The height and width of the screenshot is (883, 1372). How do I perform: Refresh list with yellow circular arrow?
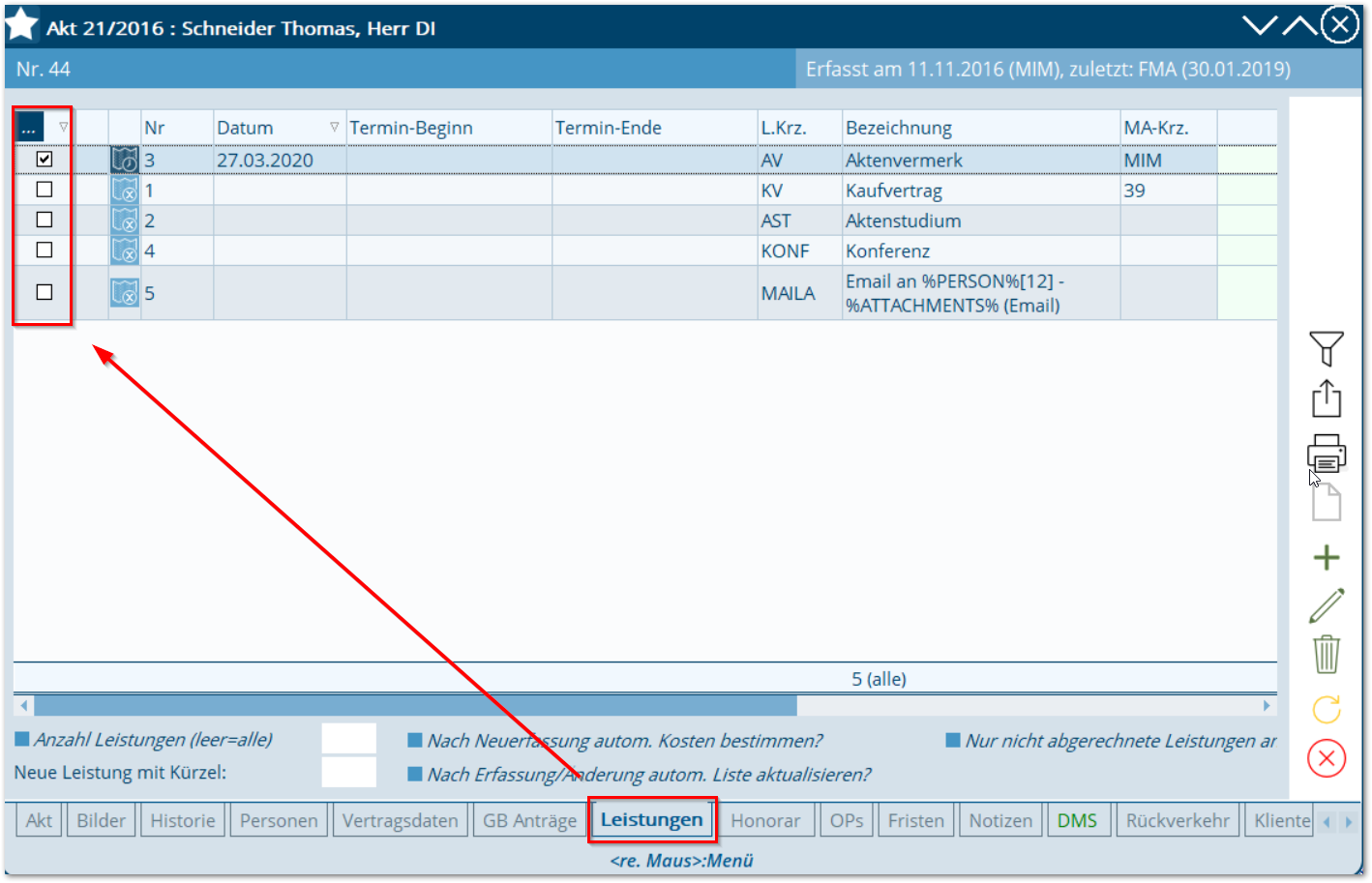(1327, 710)
